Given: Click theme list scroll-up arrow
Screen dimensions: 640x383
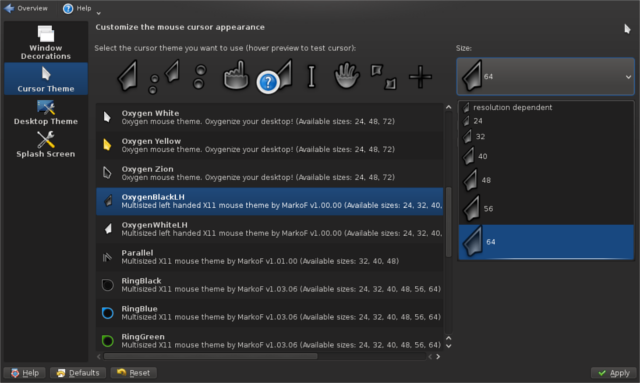Looking at the screenshot, I should pyautogui.click(x=449, y=107).
